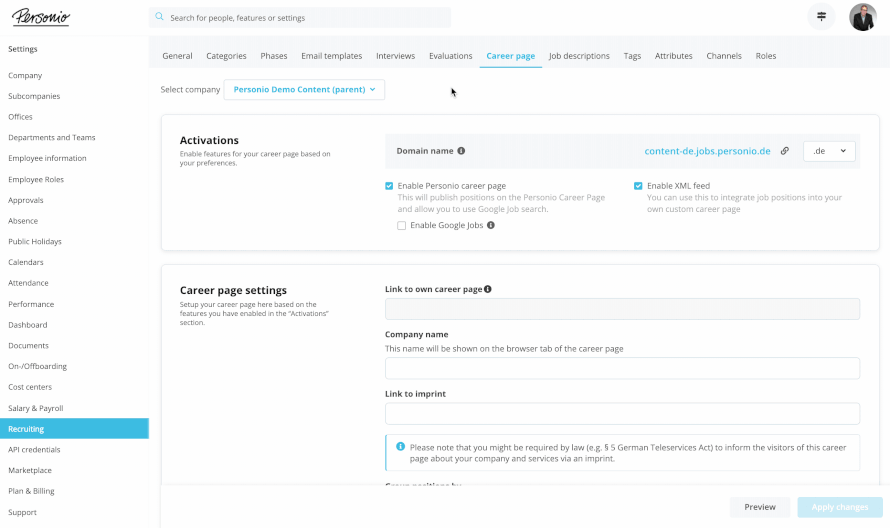Screen dimensions: 890x528
Task: Open Absence in sidebar
Action: (23, 221)
